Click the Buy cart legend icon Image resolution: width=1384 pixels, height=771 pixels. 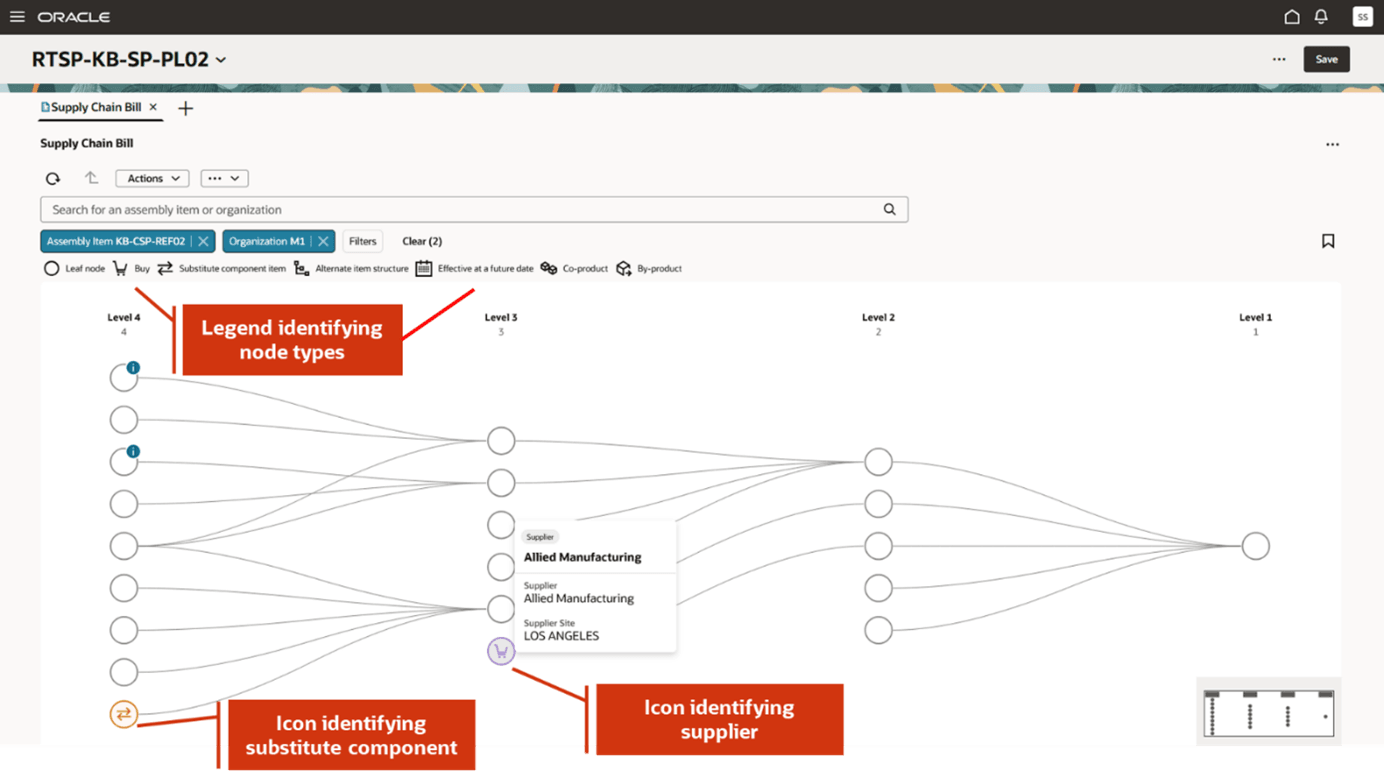click(120, 268)
